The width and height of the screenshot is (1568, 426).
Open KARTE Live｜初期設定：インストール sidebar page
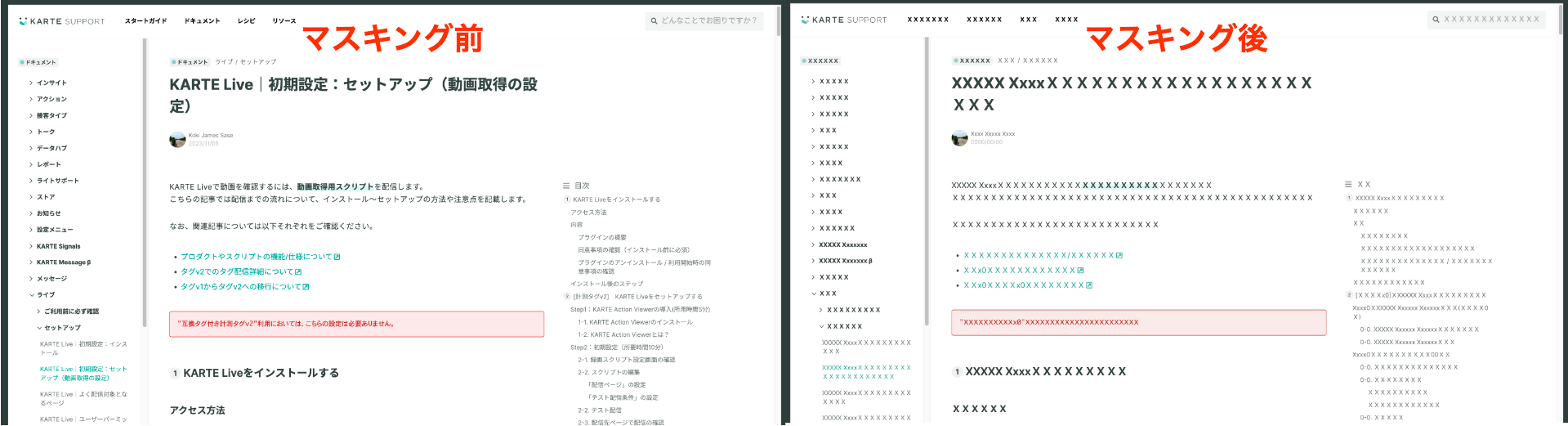pos(83,348)
